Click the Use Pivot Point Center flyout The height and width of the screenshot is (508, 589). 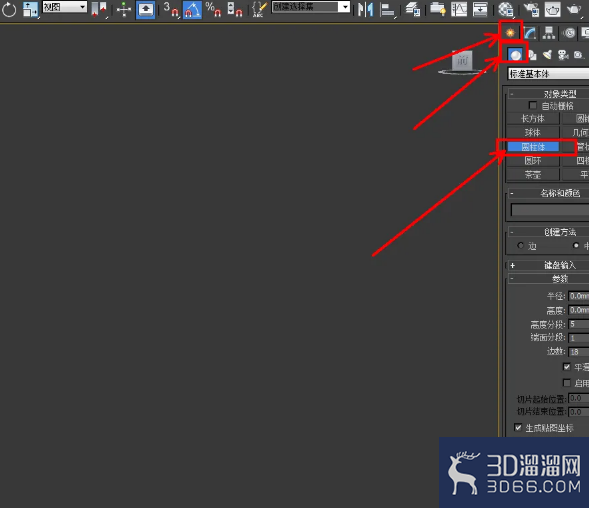(99, 9)
